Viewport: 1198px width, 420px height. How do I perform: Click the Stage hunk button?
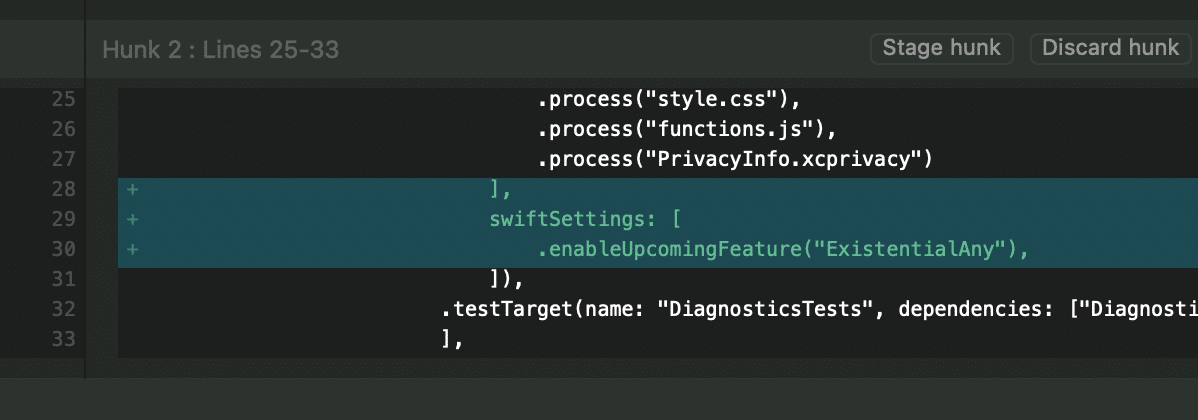tap(942, 48)
